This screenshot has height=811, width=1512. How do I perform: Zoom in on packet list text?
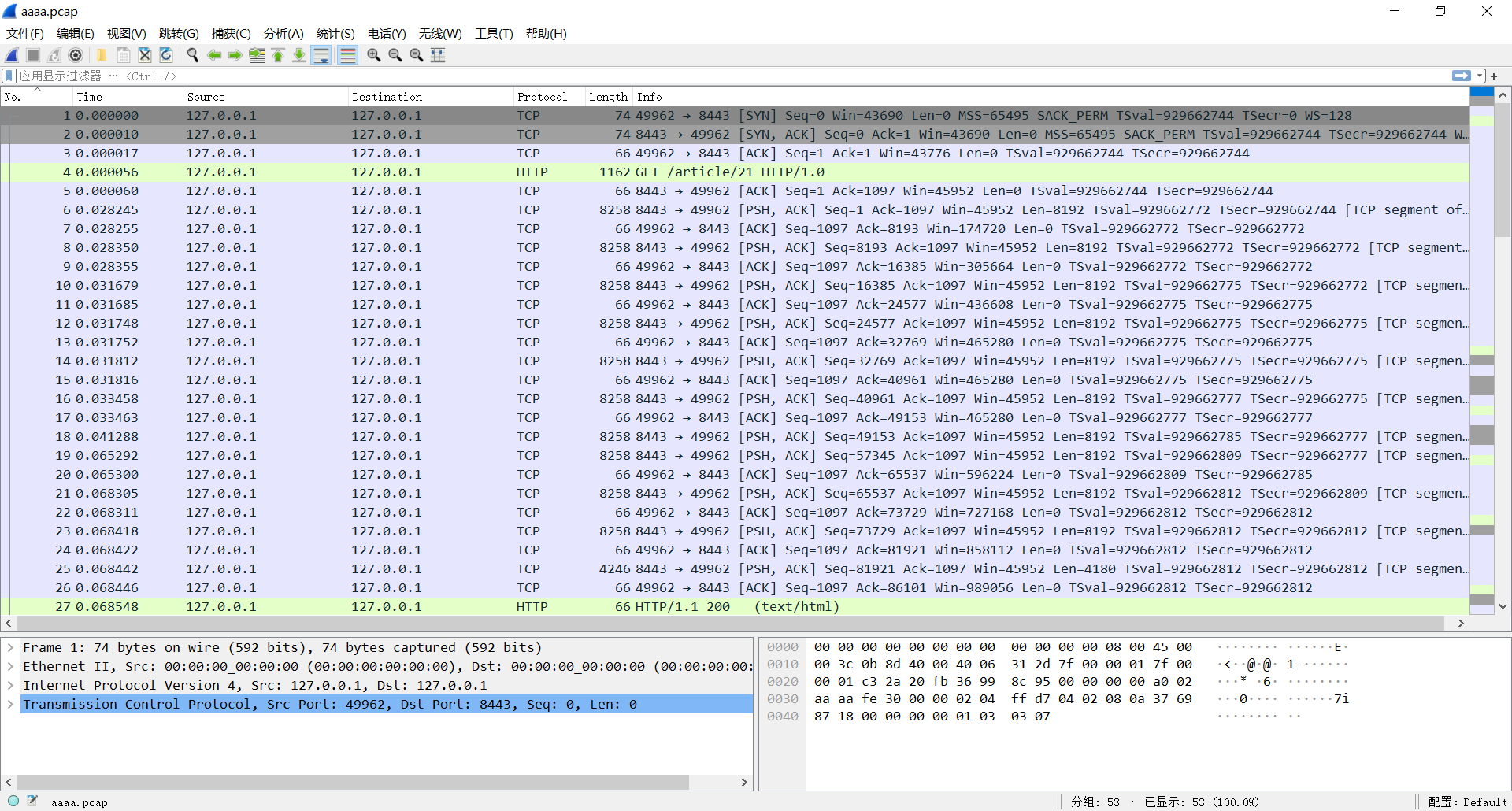(374, 55)
